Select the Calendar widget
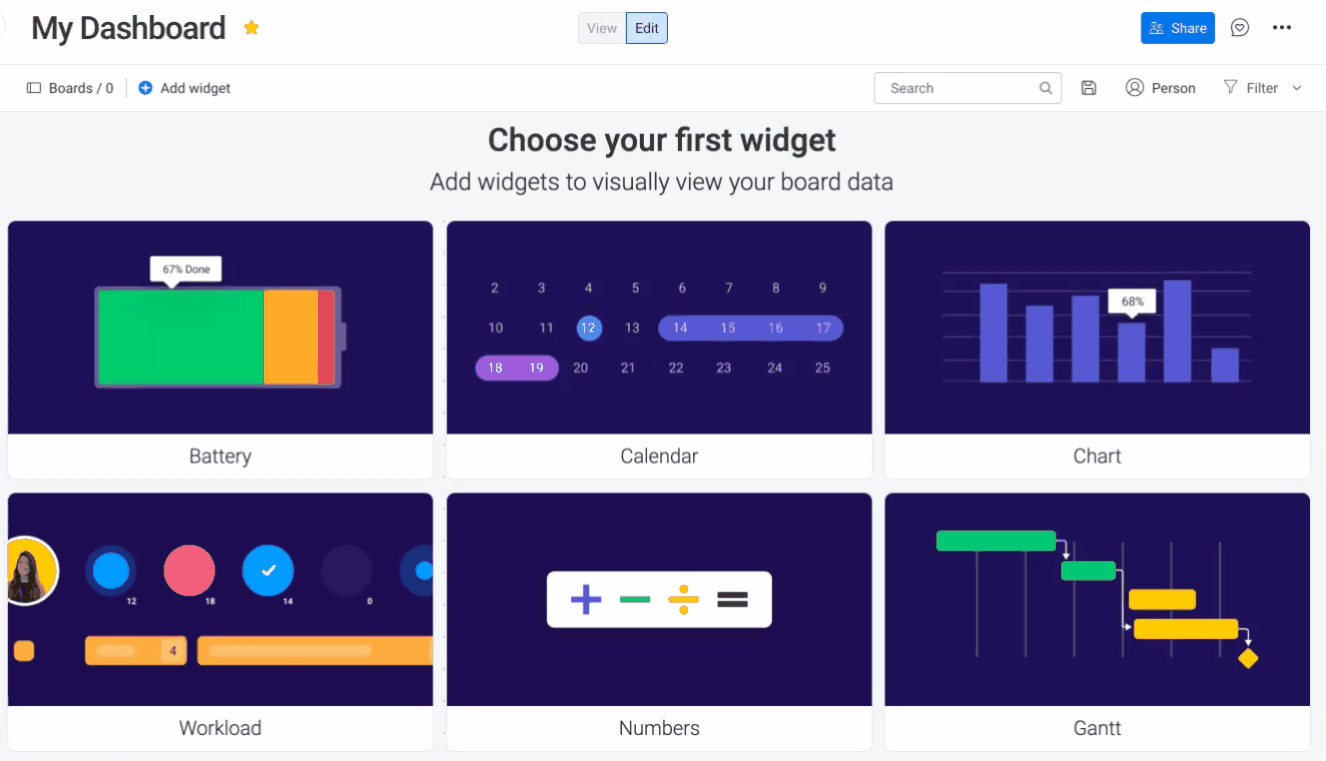The image size is (1326, 761). (x=659, y=349)
